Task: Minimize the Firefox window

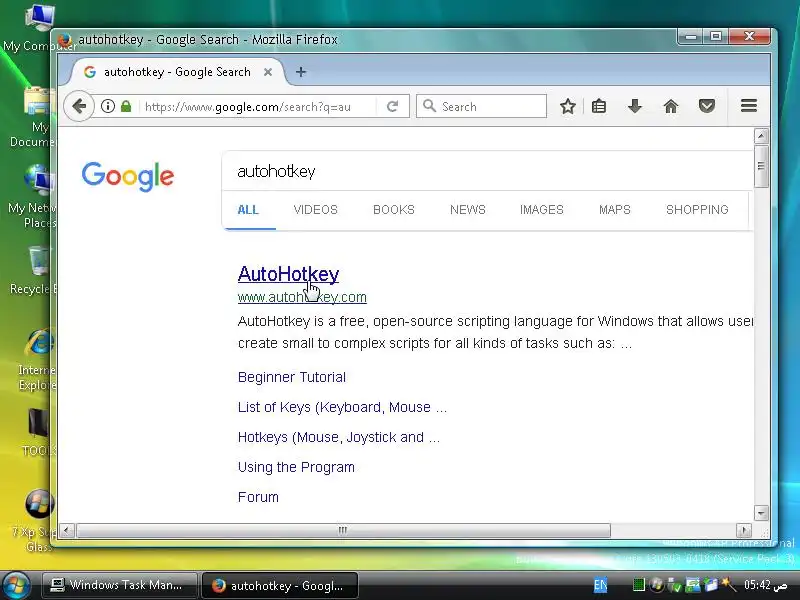Action: click(691, 37)
